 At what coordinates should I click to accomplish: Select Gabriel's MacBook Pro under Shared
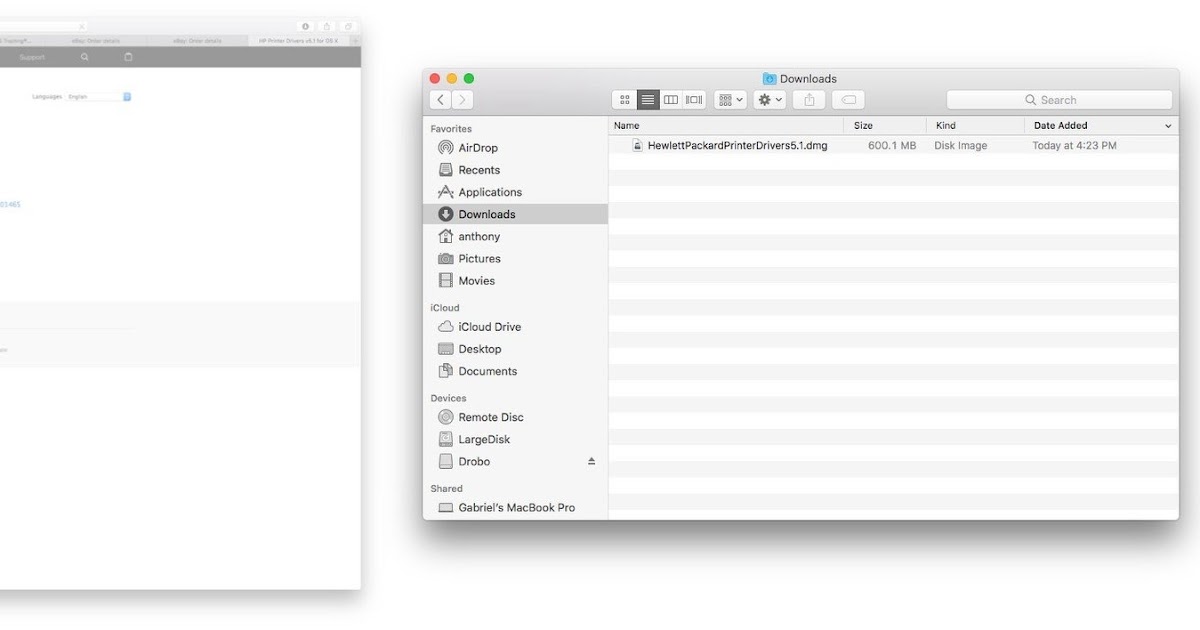coord(515,508)
